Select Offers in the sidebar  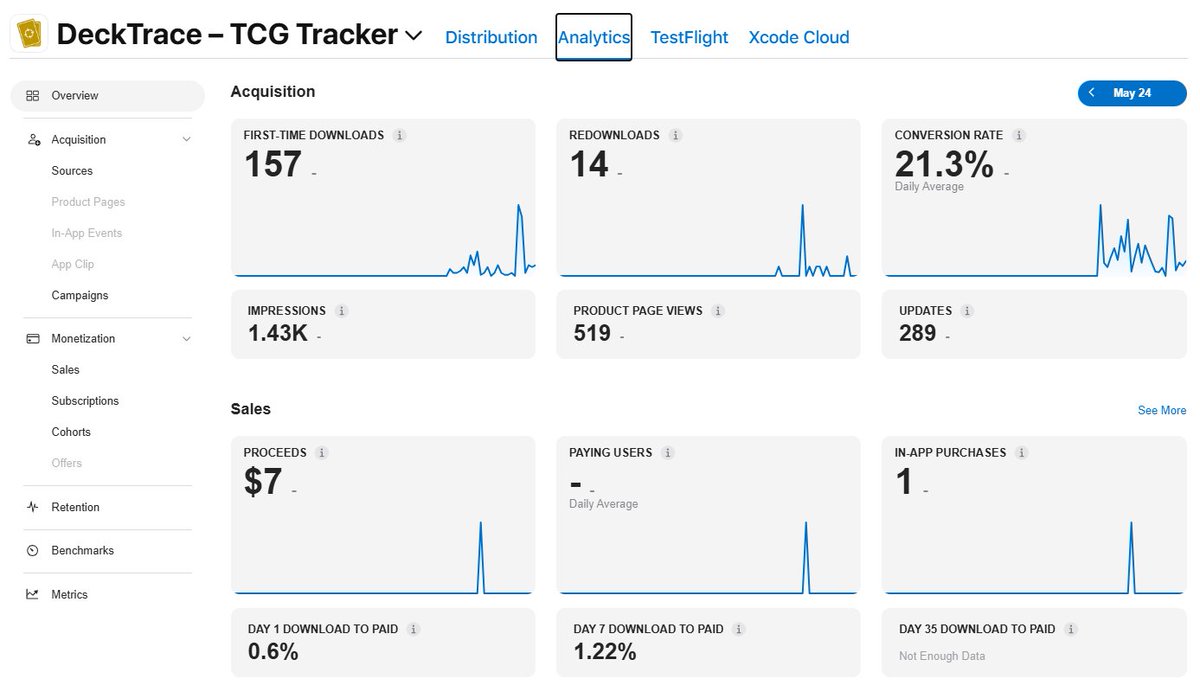click(x=67, y=463)
